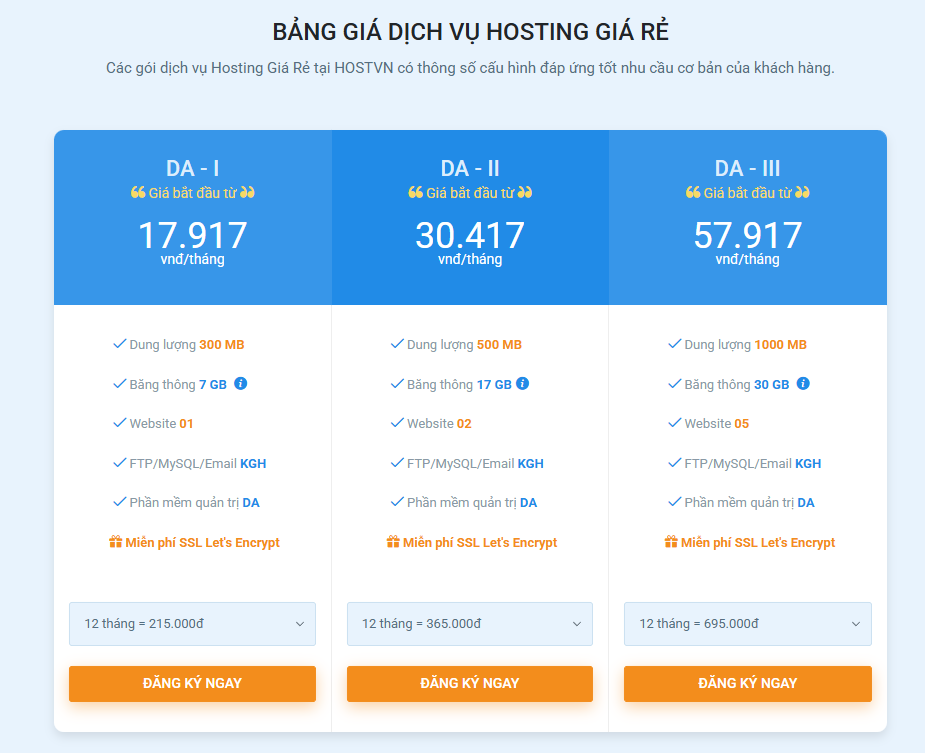Click the info icon beside Băng thông 17 GB
Viewport: 925px width, 753px height.
[523, 383]
